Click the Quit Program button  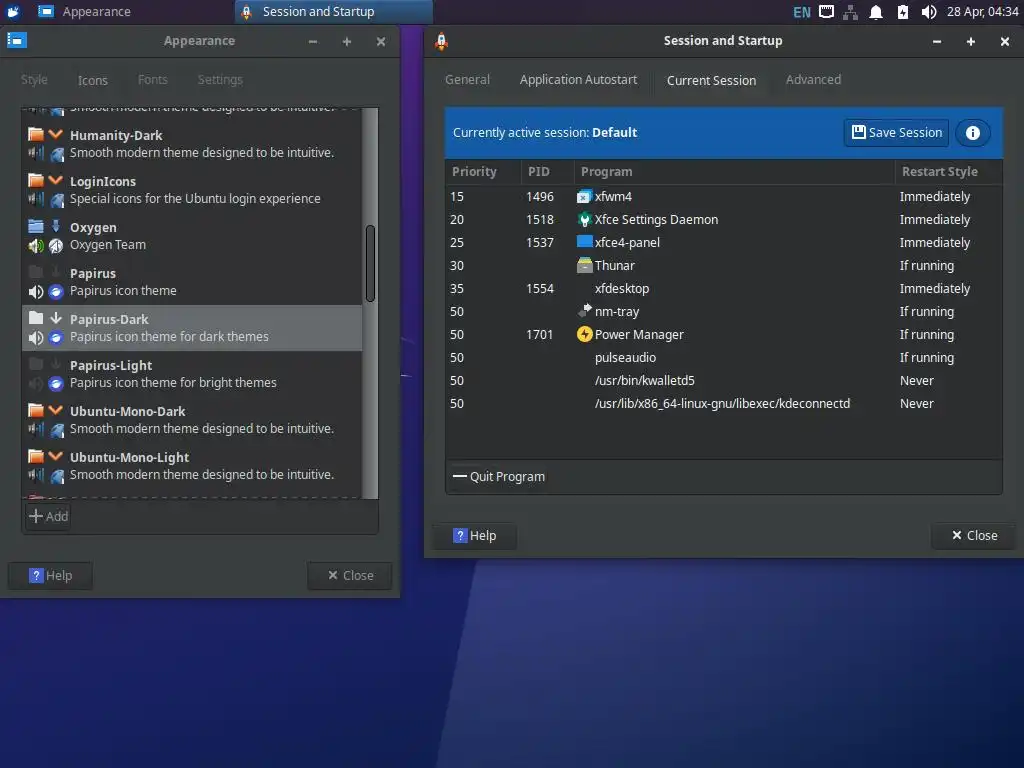(x=499, y=477)
